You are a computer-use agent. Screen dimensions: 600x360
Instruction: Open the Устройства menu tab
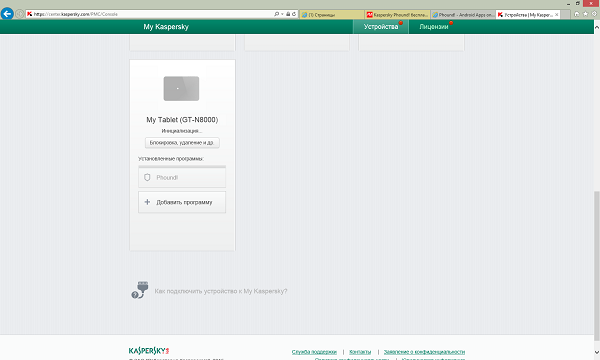pos(381,27)
